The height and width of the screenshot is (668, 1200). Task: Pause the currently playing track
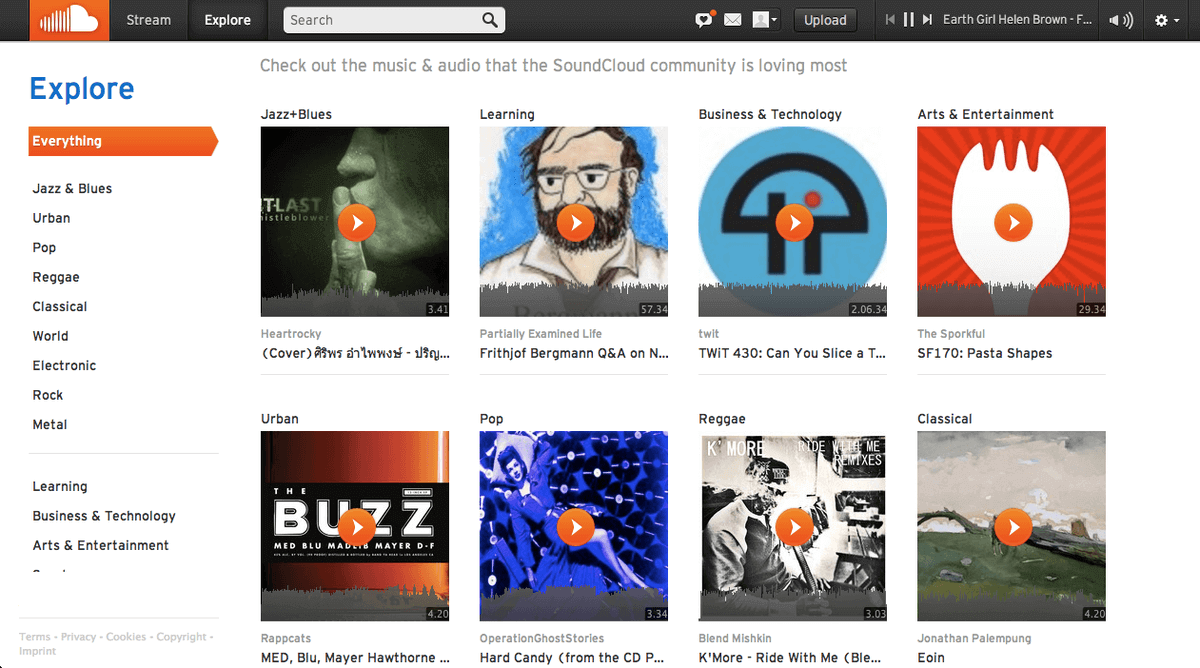[909, 20]
